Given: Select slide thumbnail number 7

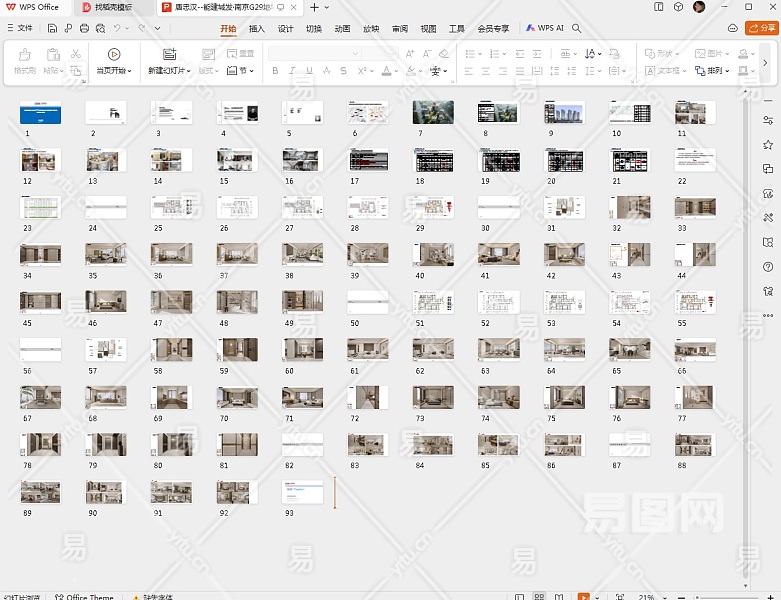Looking at the screenshot, I should pyautogui.click(x=433, y=112).
